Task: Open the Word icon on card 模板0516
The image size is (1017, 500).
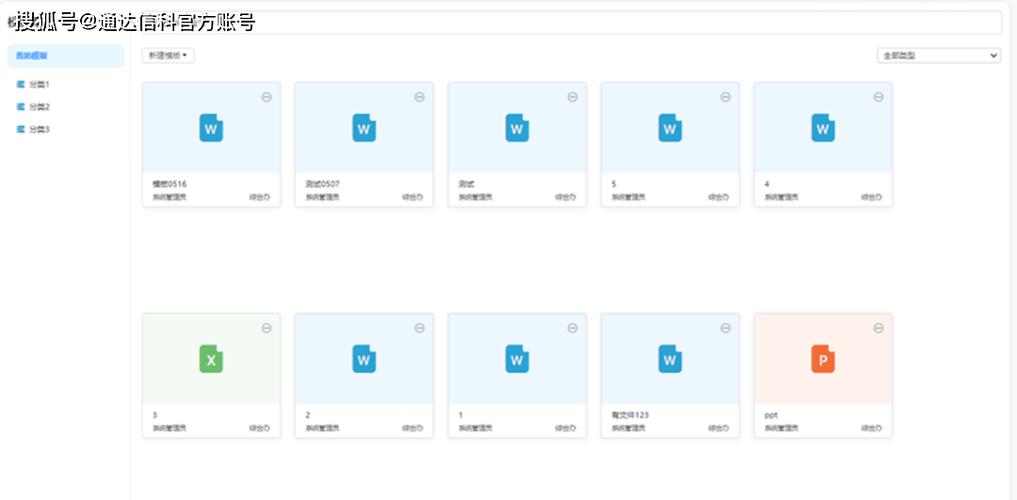Action: pyautogui.click(x=211, y=128)
